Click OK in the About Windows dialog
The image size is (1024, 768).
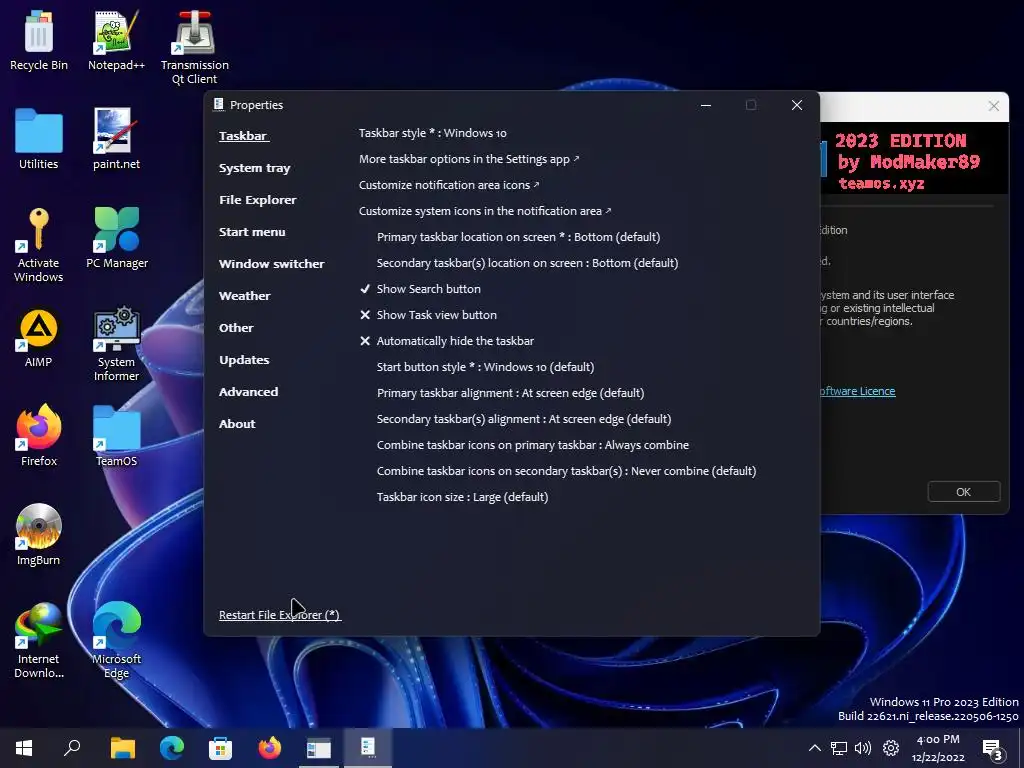[963, 492]
